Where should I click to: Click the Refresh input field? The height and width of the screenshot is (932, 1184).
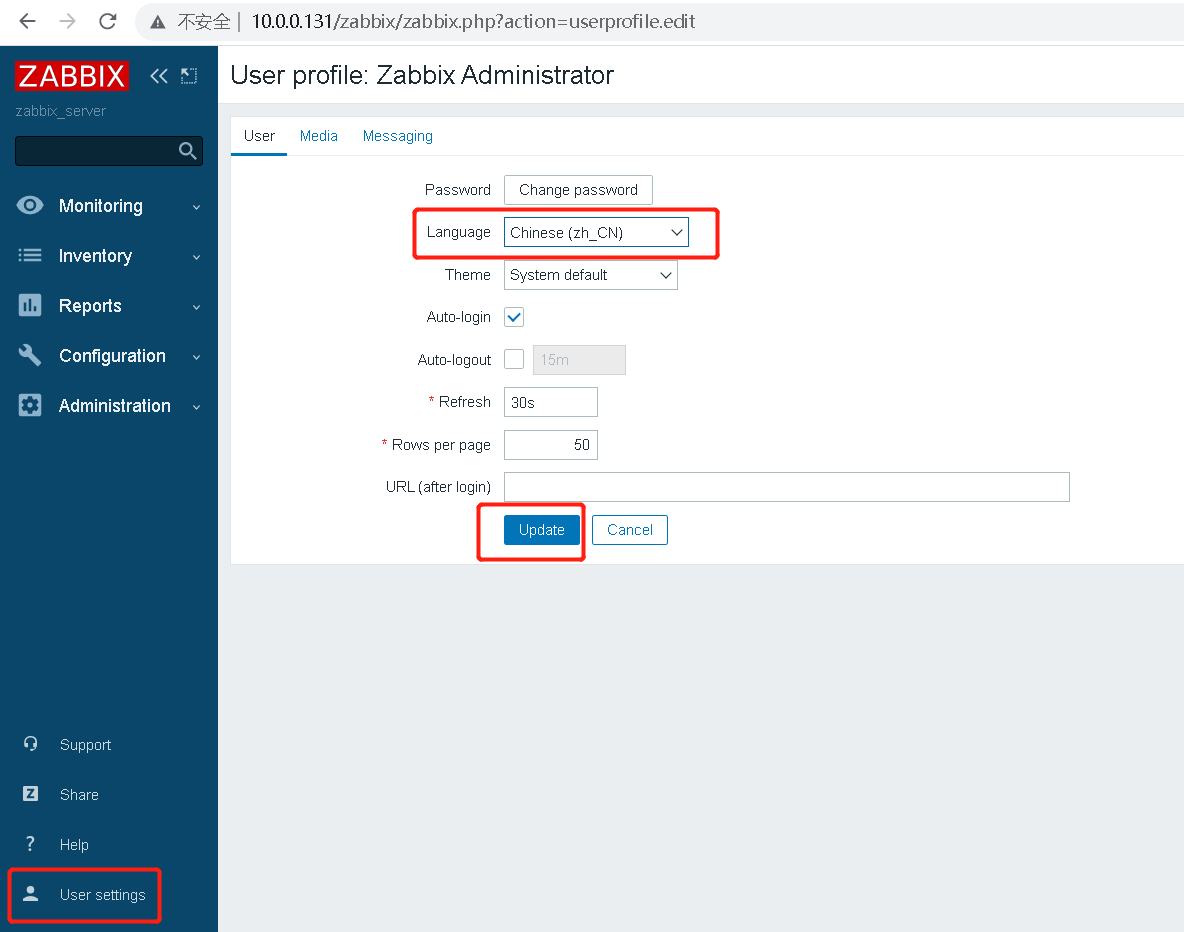[x=550, y=402]
